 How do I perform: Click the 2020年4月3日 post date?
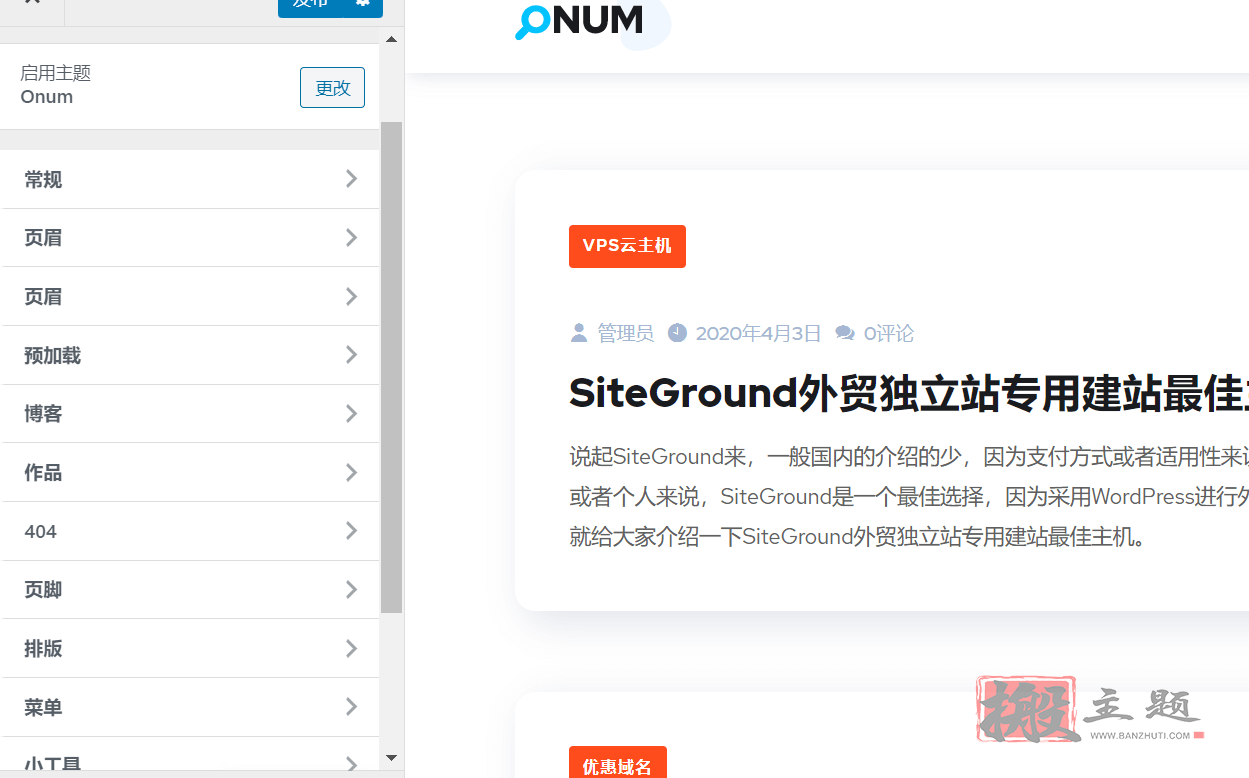pos(758,333)
